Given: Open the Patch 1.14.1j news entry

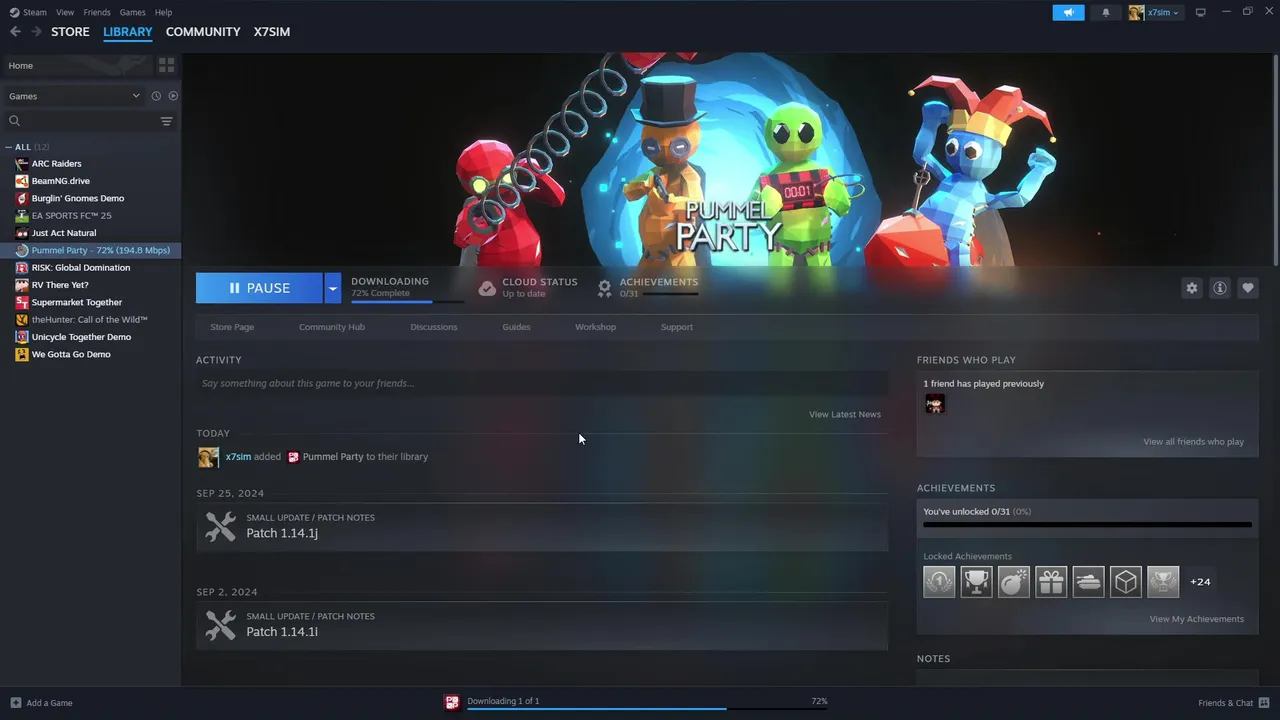Looking at the screenshot, I should [542, 527].
